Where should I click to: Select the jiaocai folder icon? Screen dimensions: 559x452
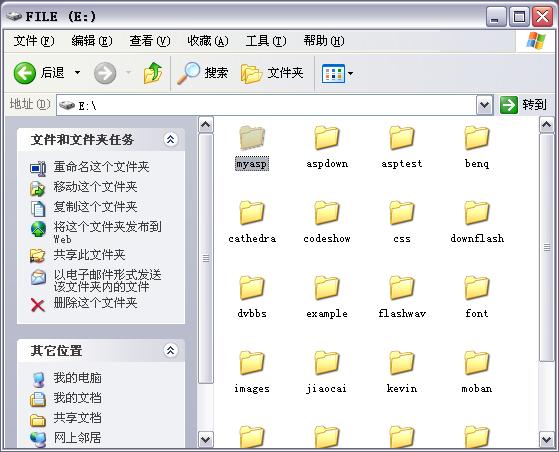click(x=327, y=363)
